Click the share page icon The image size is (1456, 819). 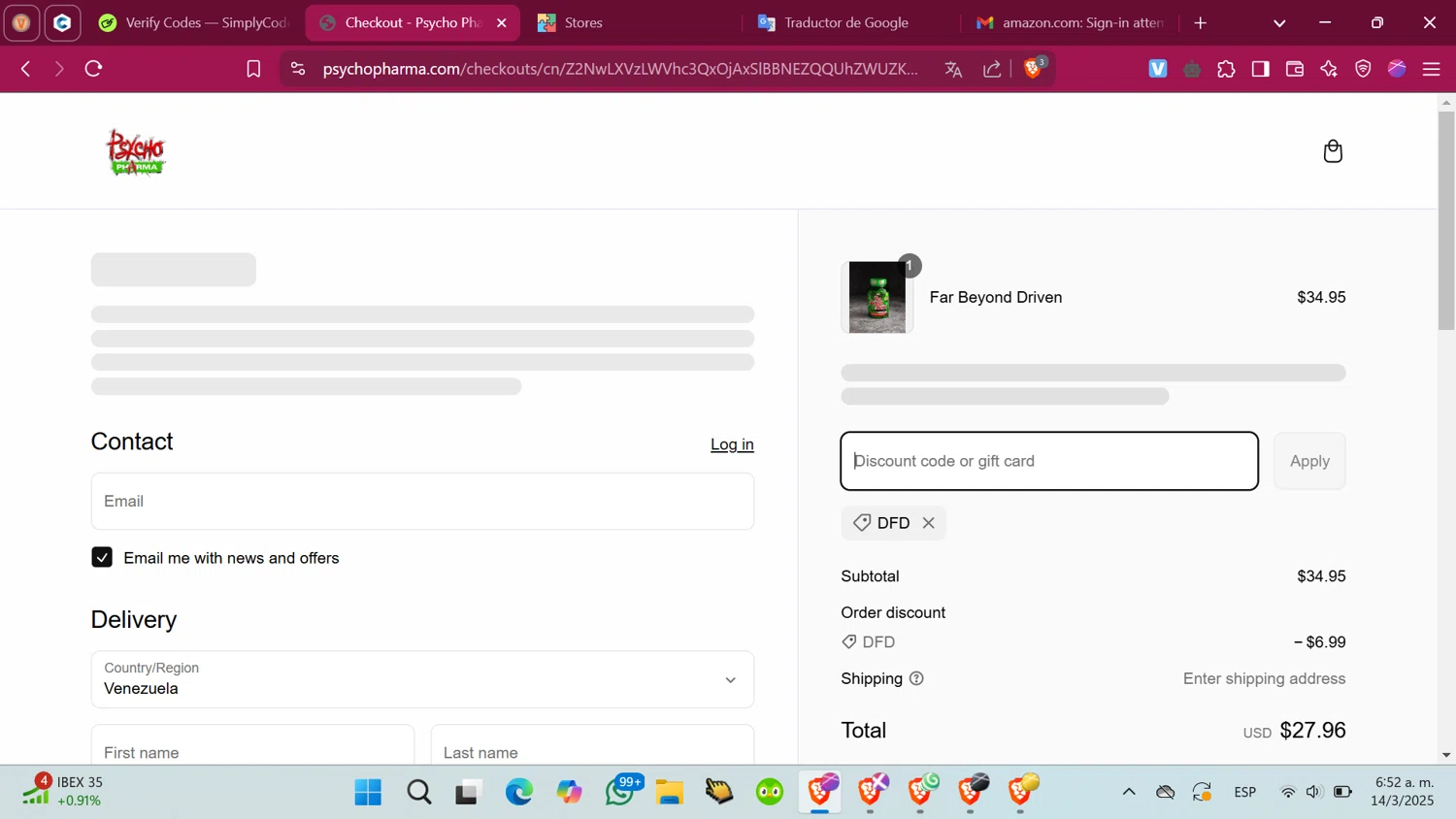tap(992, 69)
